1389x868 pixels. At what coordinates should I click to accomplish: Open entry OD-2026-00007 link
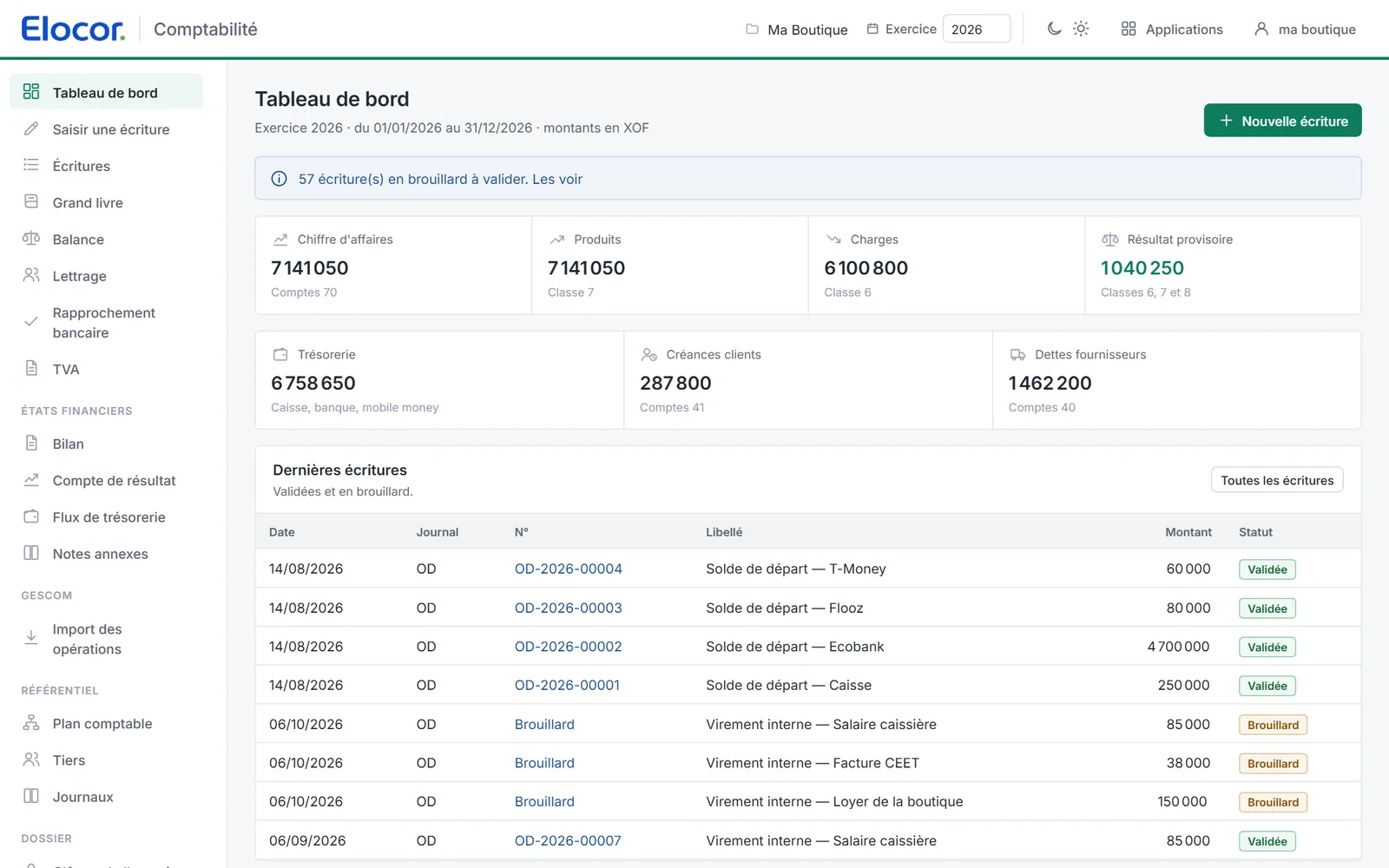[568, 840]
